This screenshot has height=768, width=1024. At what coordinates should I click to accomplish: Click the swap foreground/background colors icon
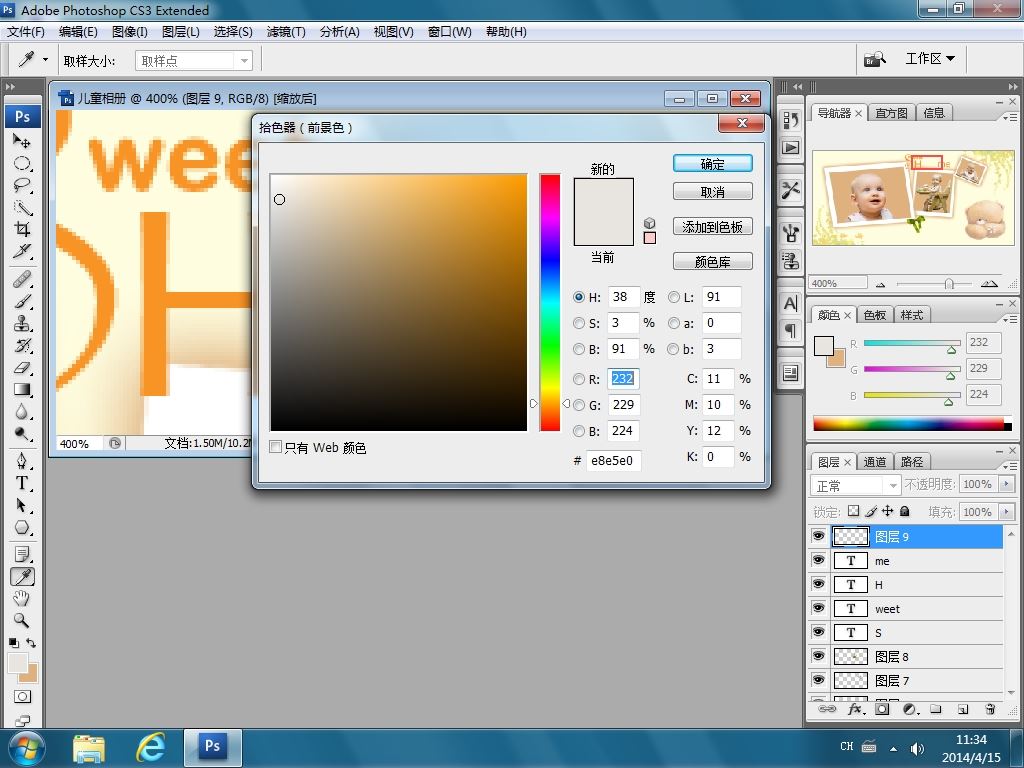pos(31,643)
